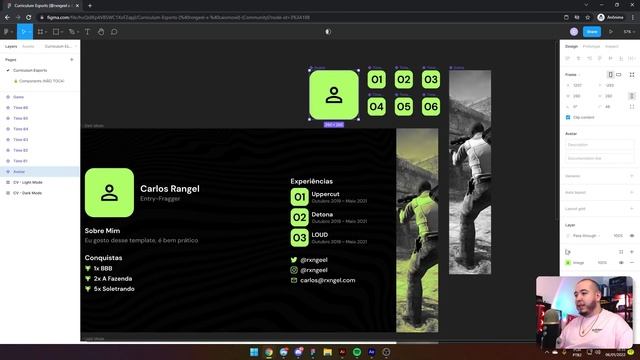
Task: Select the Hand tool
Action: (x=101, y=32)
